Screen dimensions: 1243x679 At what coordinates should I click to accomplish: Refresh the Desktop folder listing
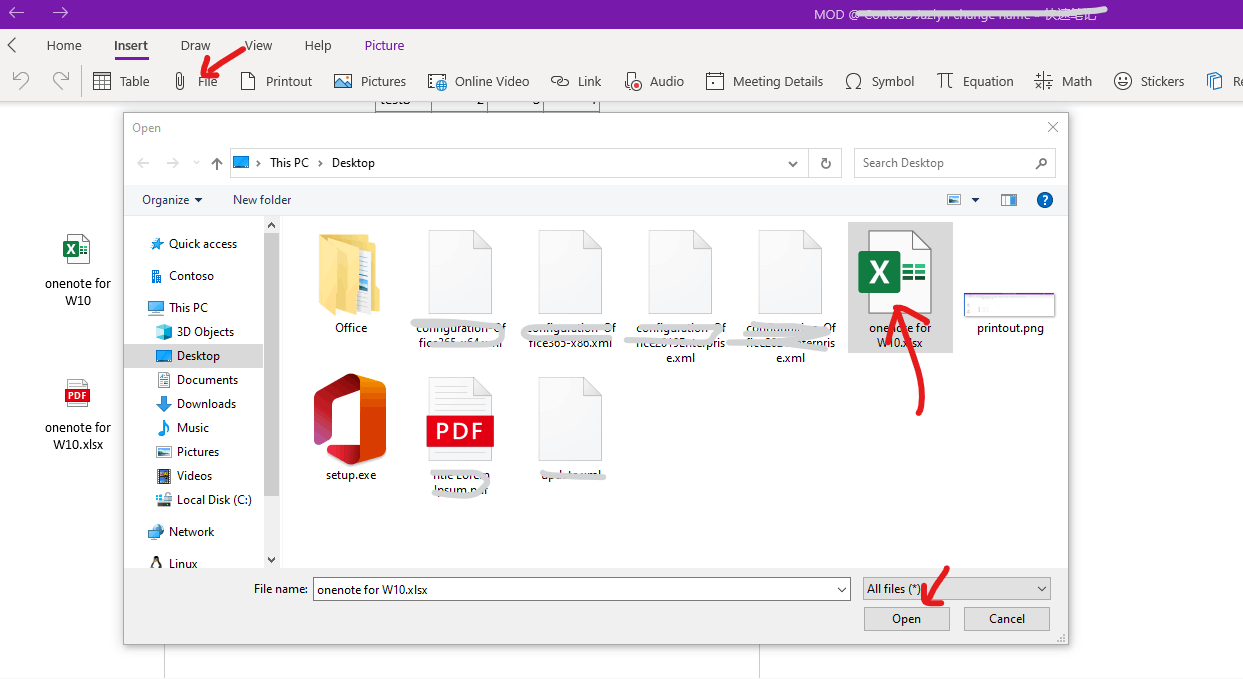(825, 163)
